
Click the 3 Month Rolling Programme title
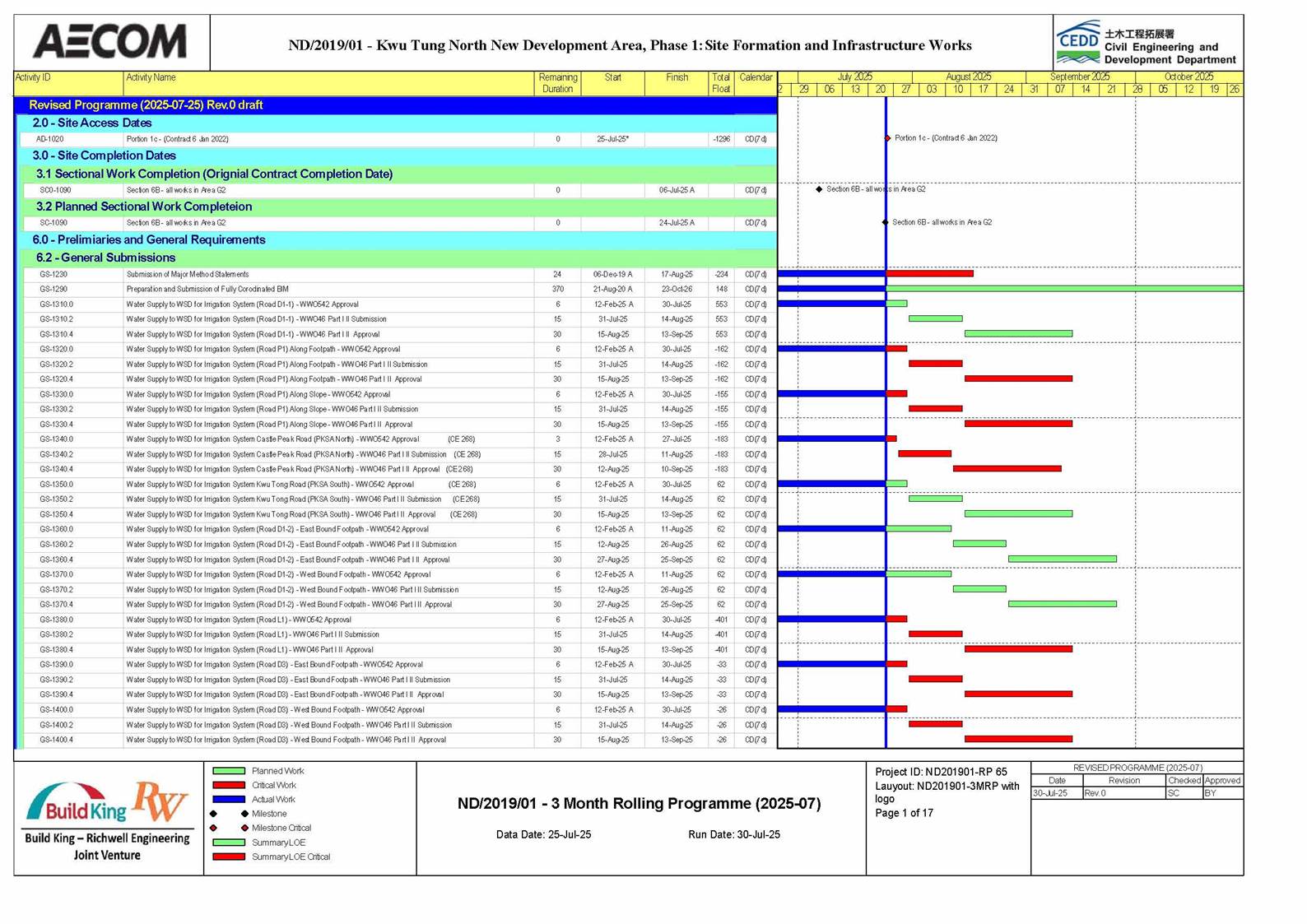[x=639, y=803]
